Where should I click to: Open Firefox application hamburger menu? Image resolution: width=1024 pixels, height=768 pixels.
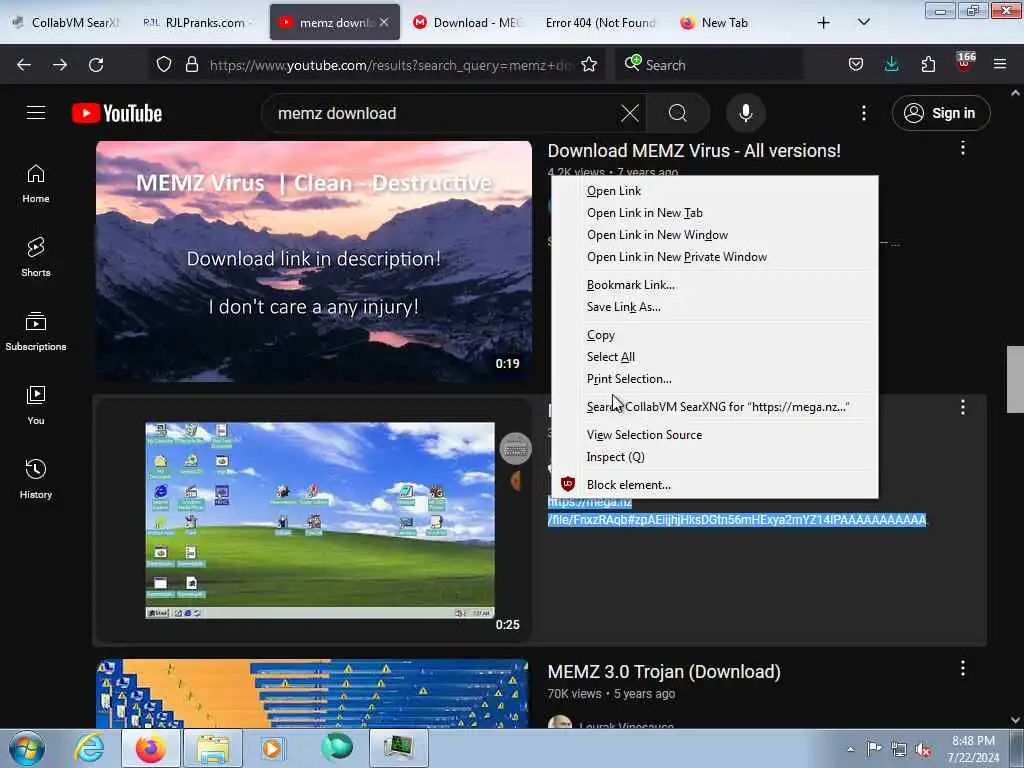point(1000,64)
